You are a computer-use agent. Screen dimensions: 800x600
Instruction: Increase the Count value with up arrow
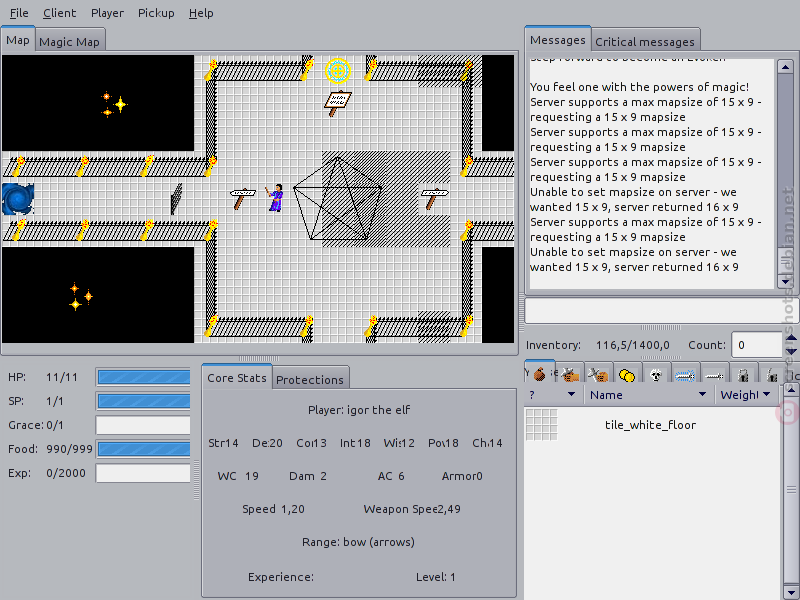coord(790,338)
